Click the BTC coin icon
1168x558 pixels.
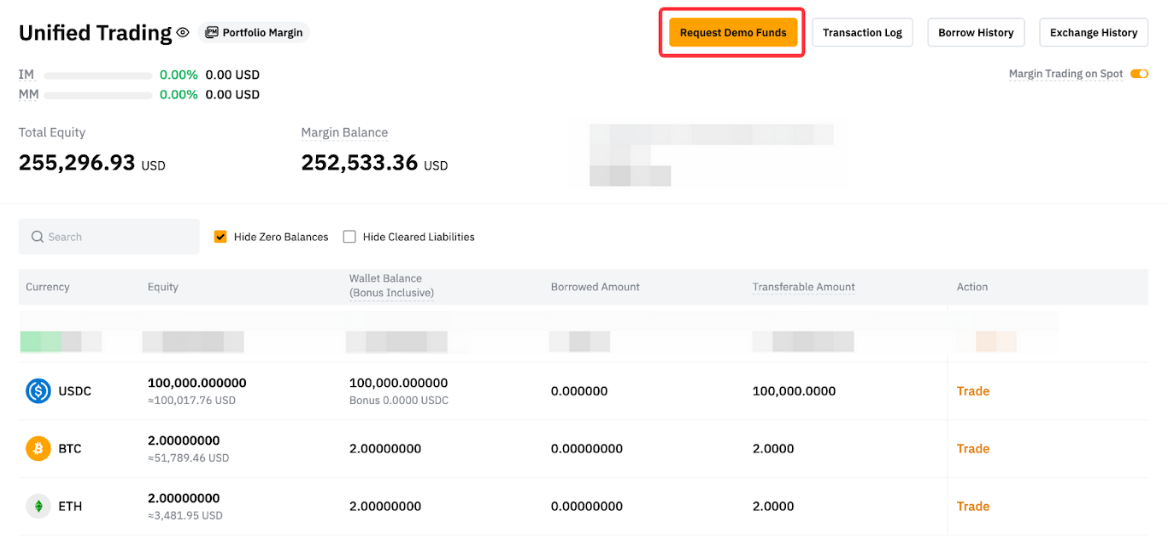pyautogui.click(x=38, y=449)
